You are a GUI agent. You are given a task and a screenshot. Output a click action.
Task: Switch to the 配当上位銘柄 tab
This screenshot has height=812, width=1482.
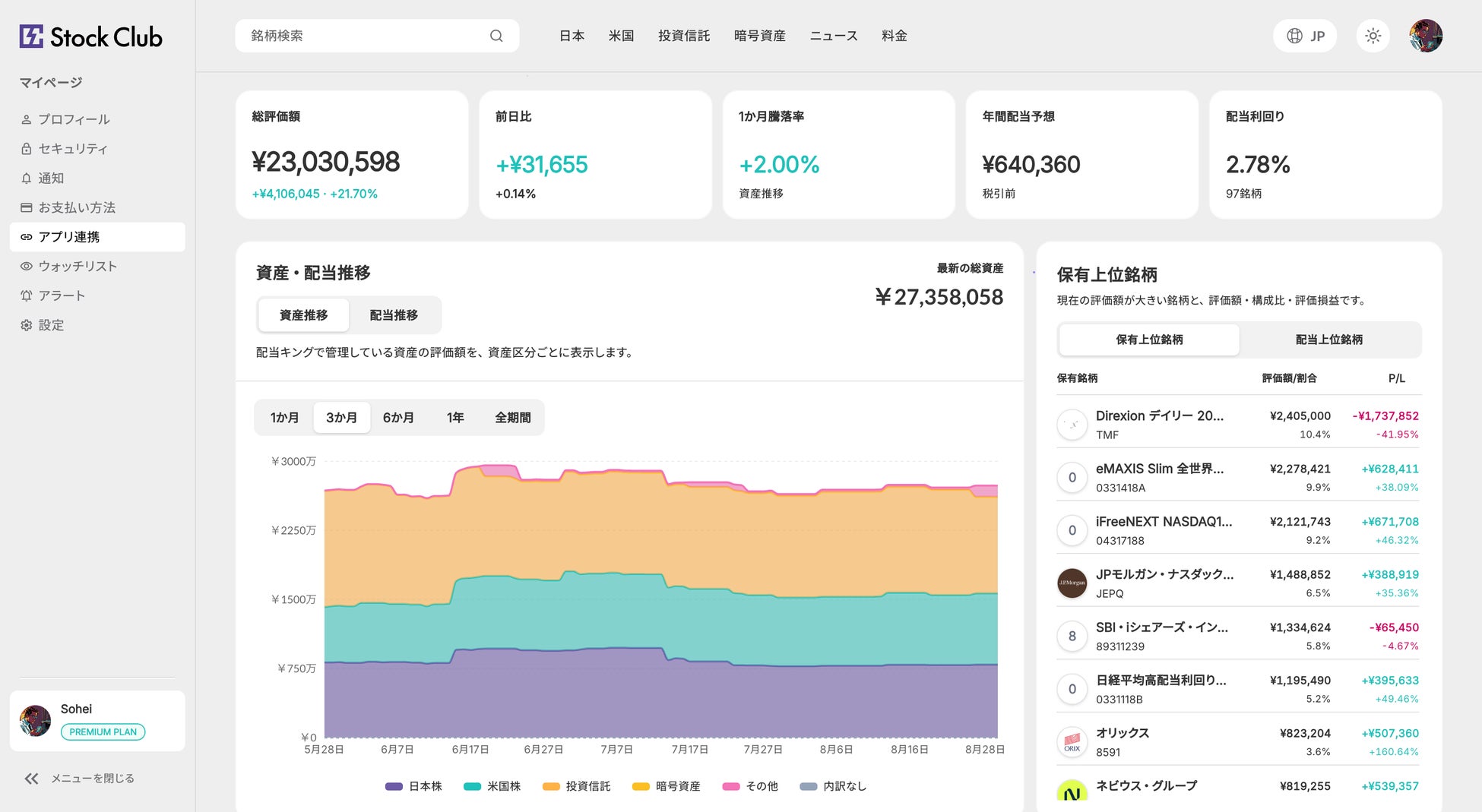[x=1329, y=340]
